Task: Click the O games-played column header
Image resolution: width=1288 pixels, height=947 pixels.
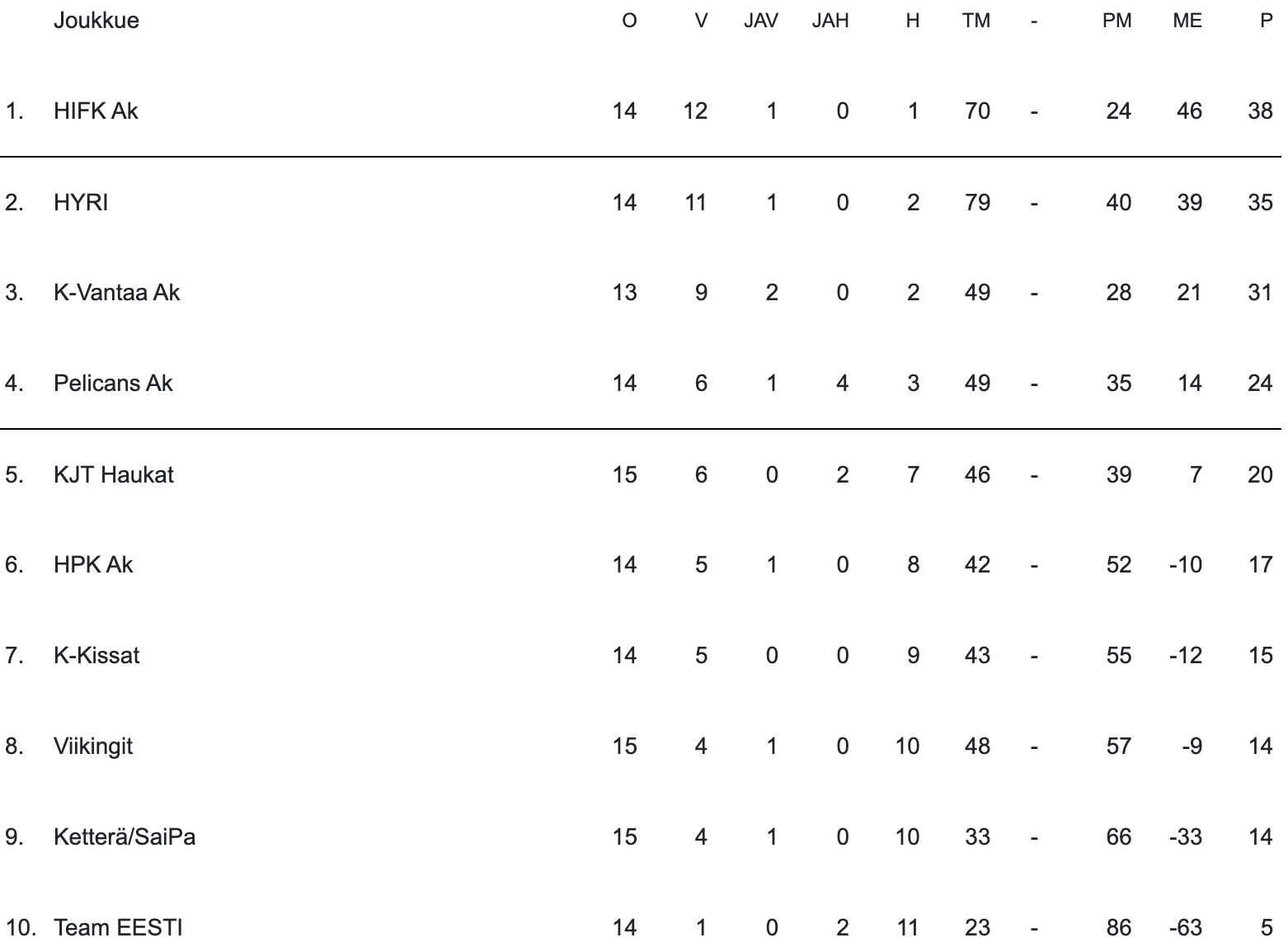Action: click(629, 21)
